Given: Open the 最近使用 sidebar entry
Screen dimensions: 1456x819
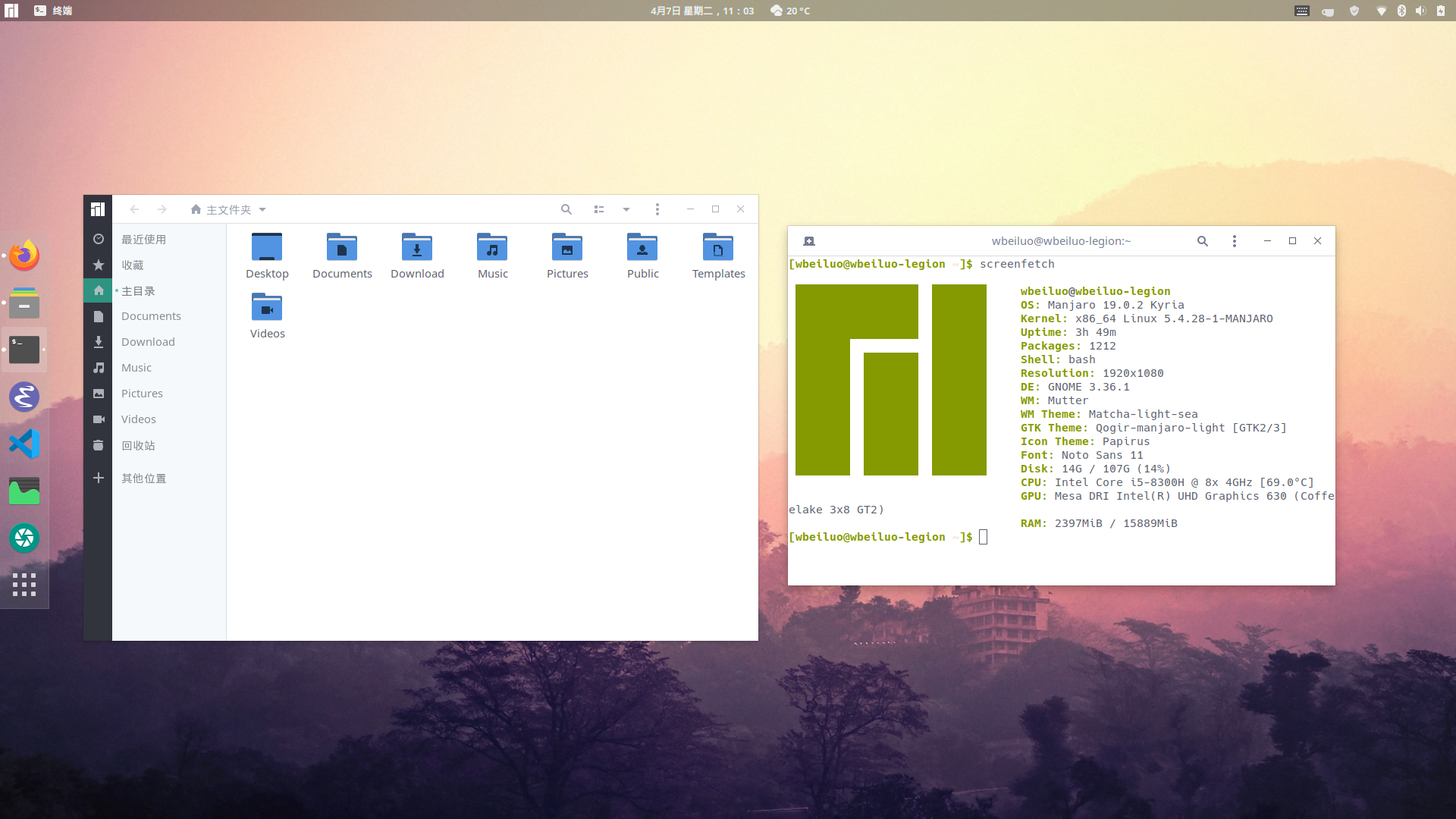Looking at the screenshot, I should 144,240.
